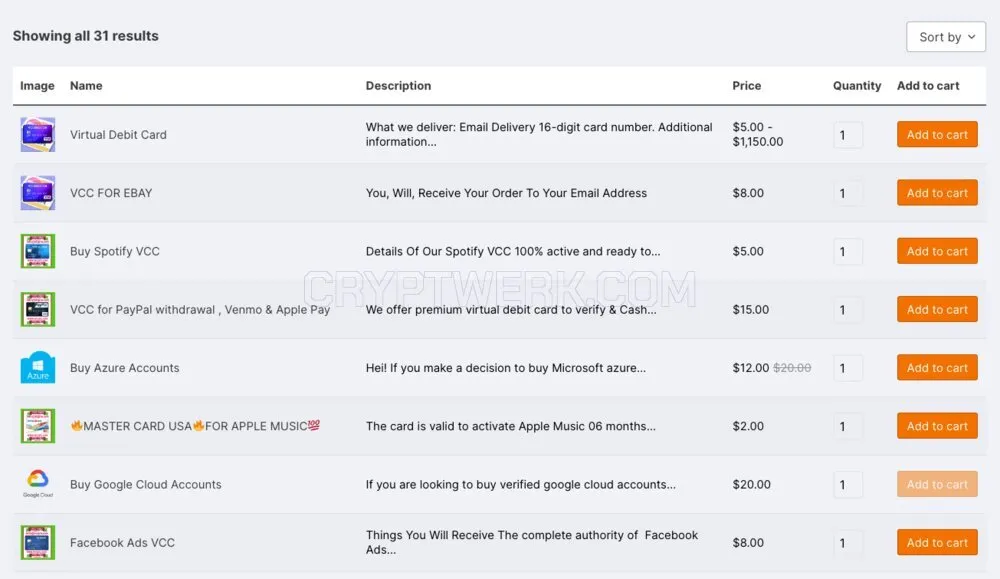Click the $15.00 price of PayPal VCC

pyautogui.click(x=751, y=309)
